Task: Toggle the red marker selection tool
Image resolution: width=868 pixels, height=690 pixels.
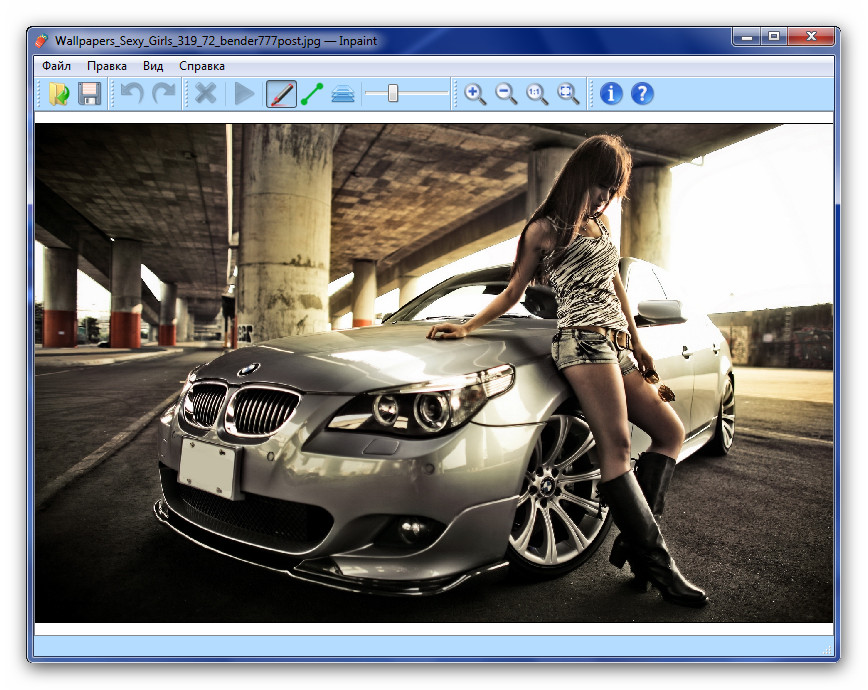Action: click(x=281, y=94)
